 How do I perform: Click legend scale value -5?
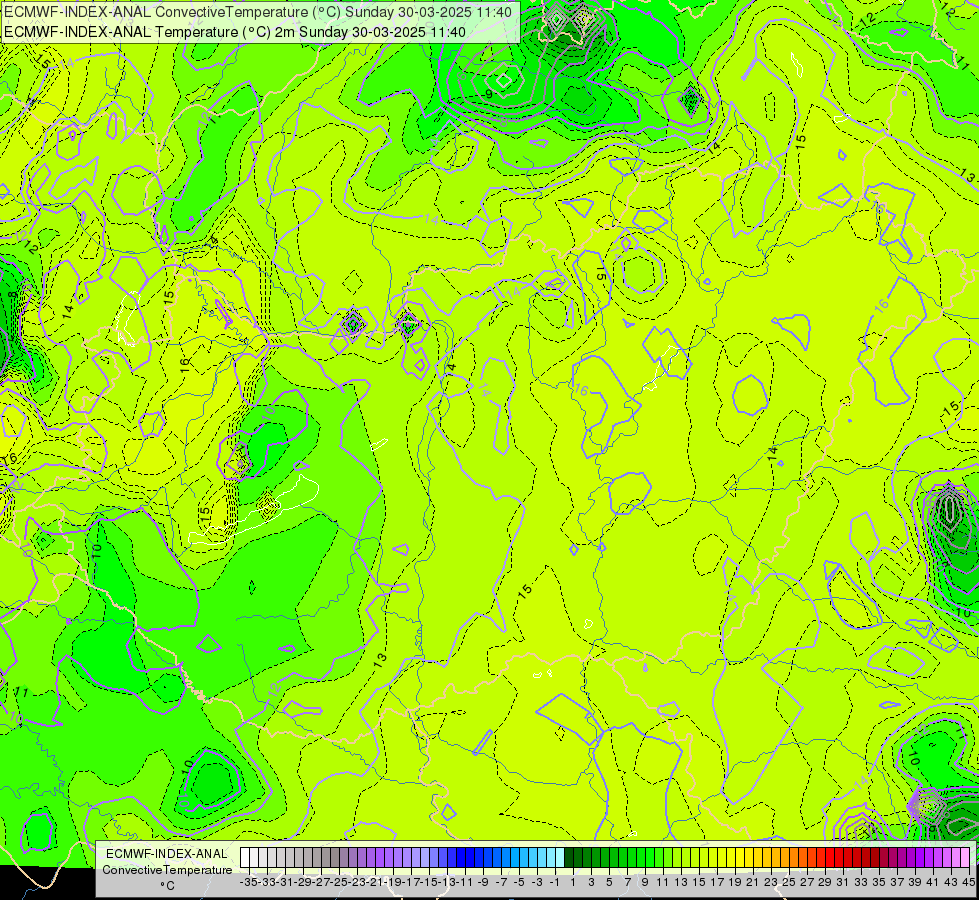(519, 882)
